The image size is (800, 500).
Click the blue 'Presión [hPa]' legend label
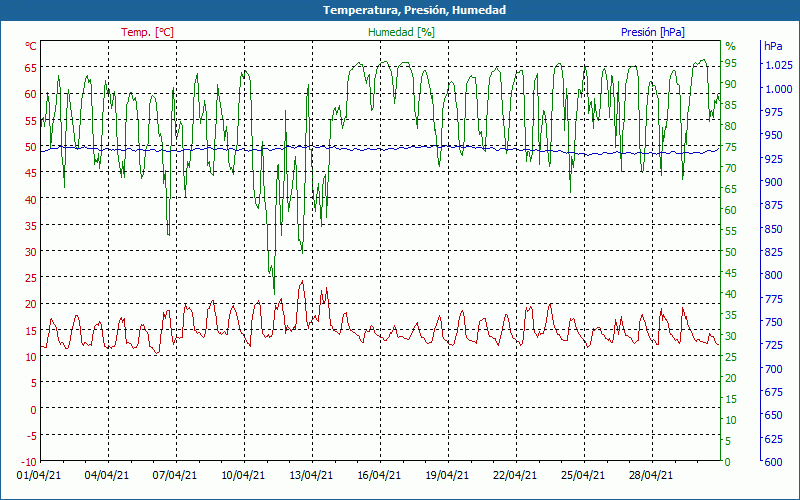point(653,32)
